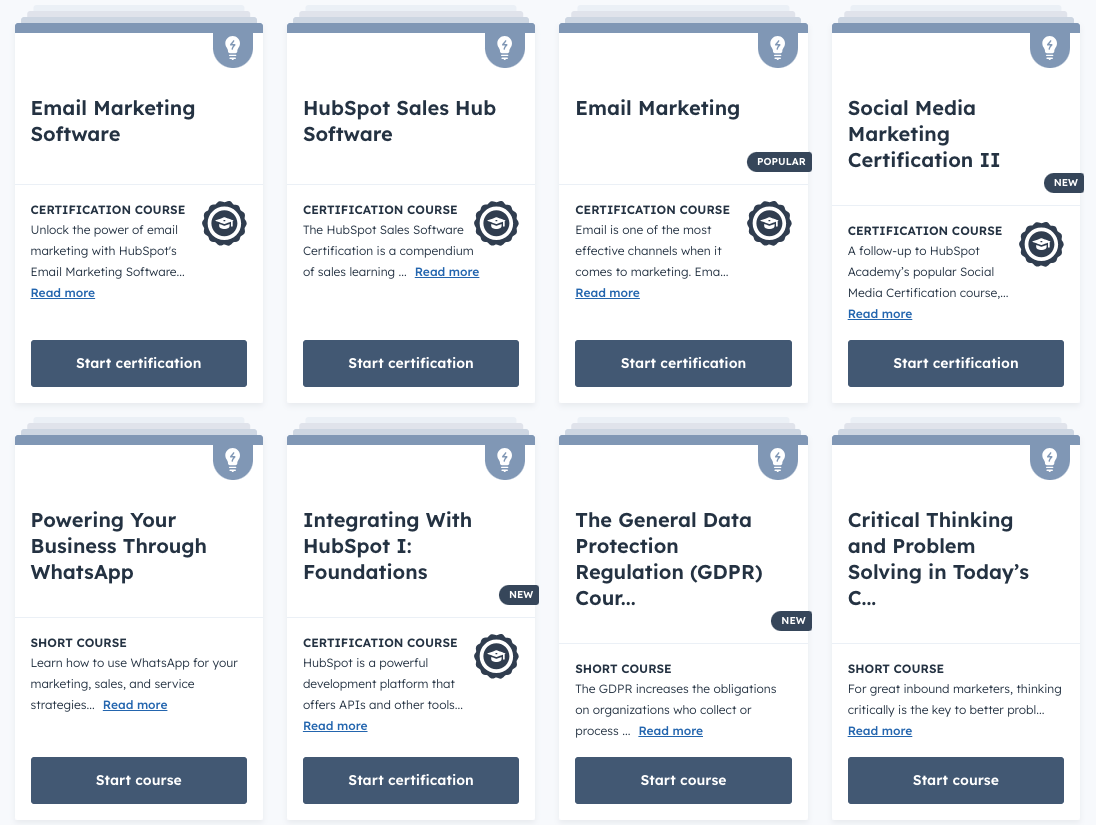Click certification badge icon on Email Marketing Software card
Image resolution: width=1096 pixels, height=825 pixels.
click(224, 224)
